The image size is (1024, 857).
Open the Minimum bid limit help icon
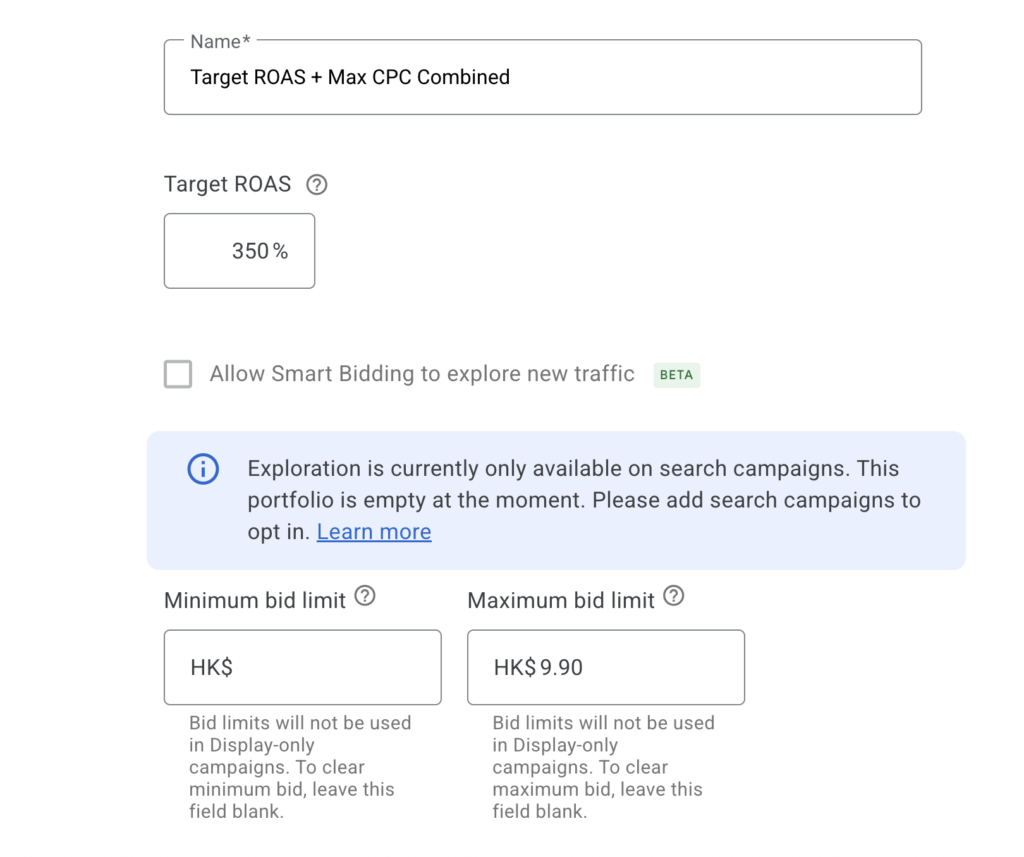[x=365, y=596]
